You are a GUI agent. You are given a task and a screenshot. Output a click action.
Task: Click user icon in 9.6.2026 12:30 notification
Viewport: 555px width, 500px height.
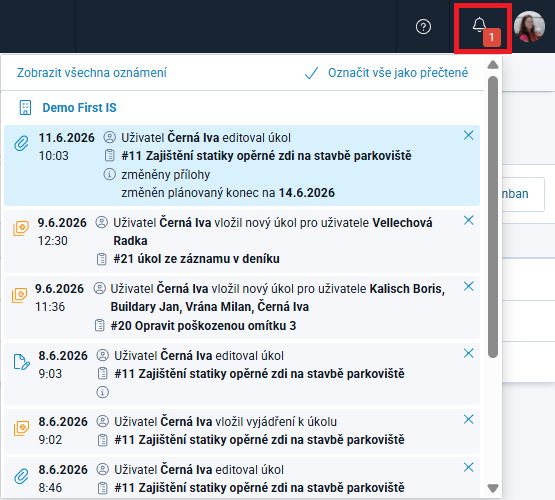tap(102, 222)
